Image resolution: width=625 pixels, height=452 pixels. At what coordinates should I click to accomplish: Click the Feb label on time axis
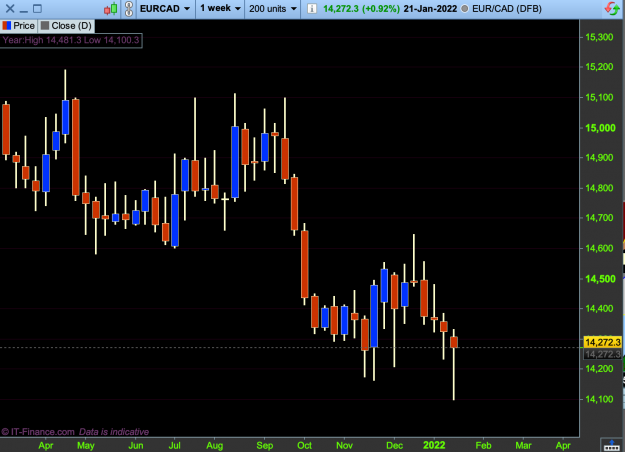483,445
